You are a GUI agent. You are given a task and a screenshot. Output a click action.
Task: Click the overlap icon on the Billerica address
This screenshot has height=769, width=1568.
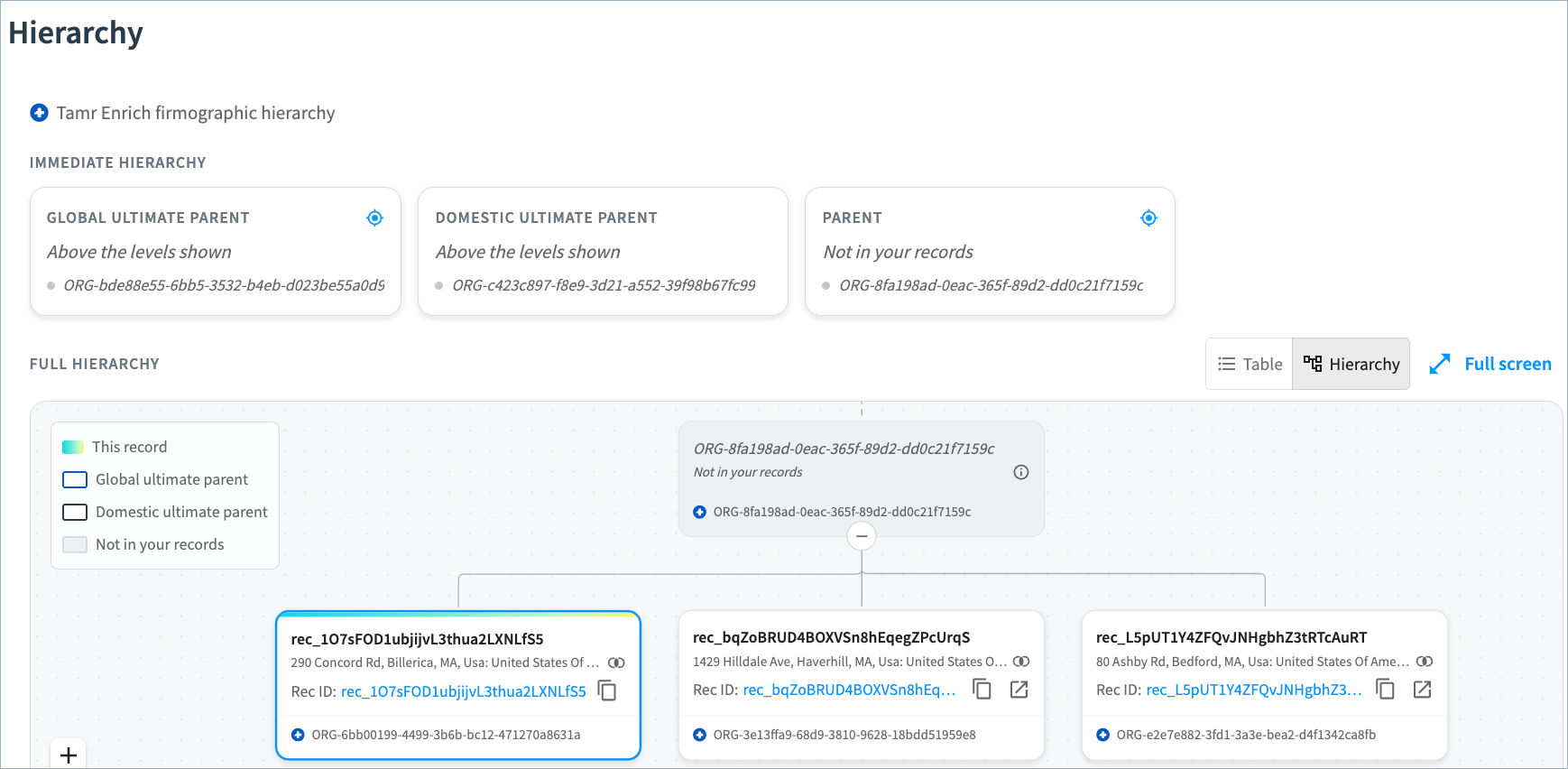pos(616,662)
